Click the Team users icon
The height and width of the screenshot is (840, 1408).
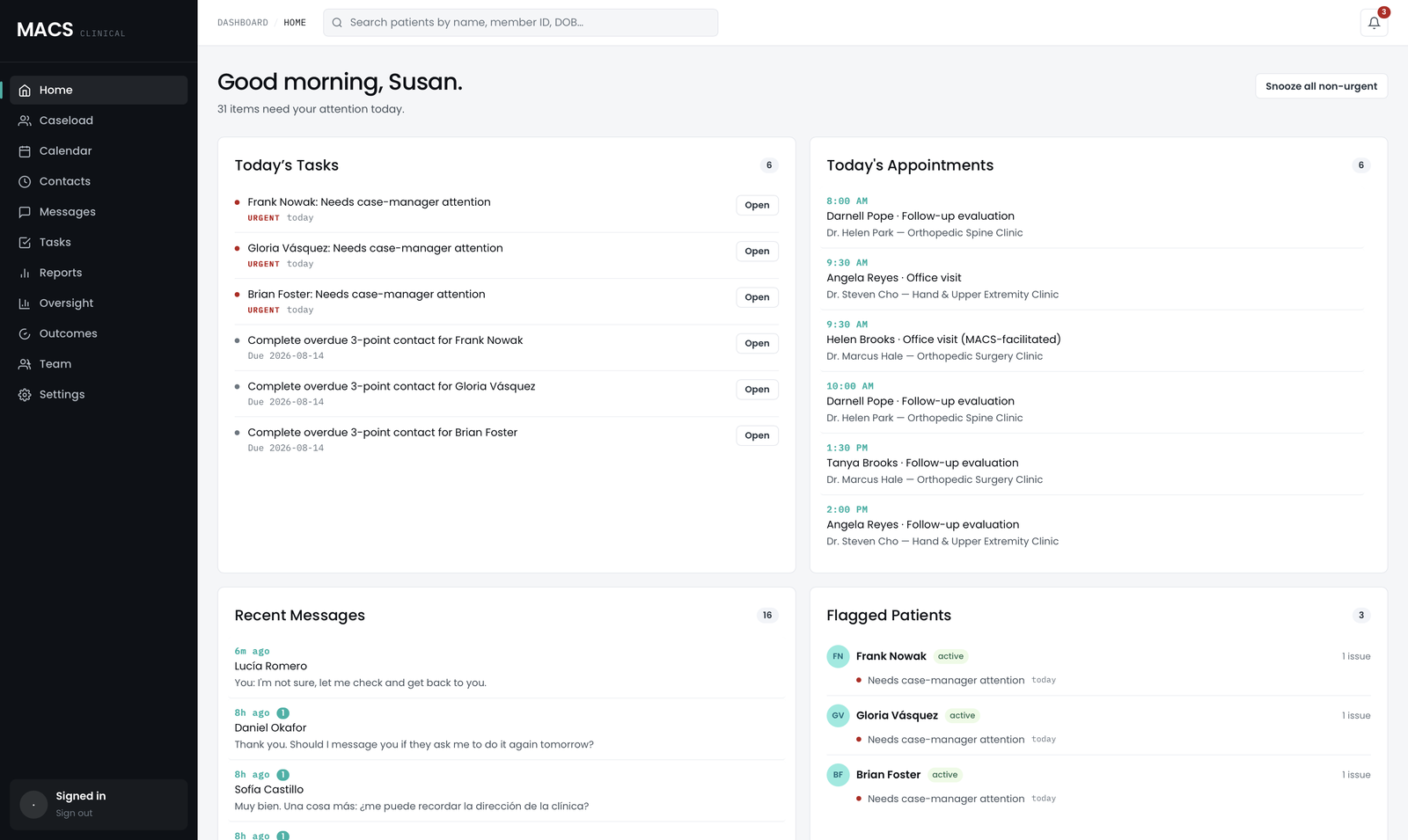coord(25,364)
